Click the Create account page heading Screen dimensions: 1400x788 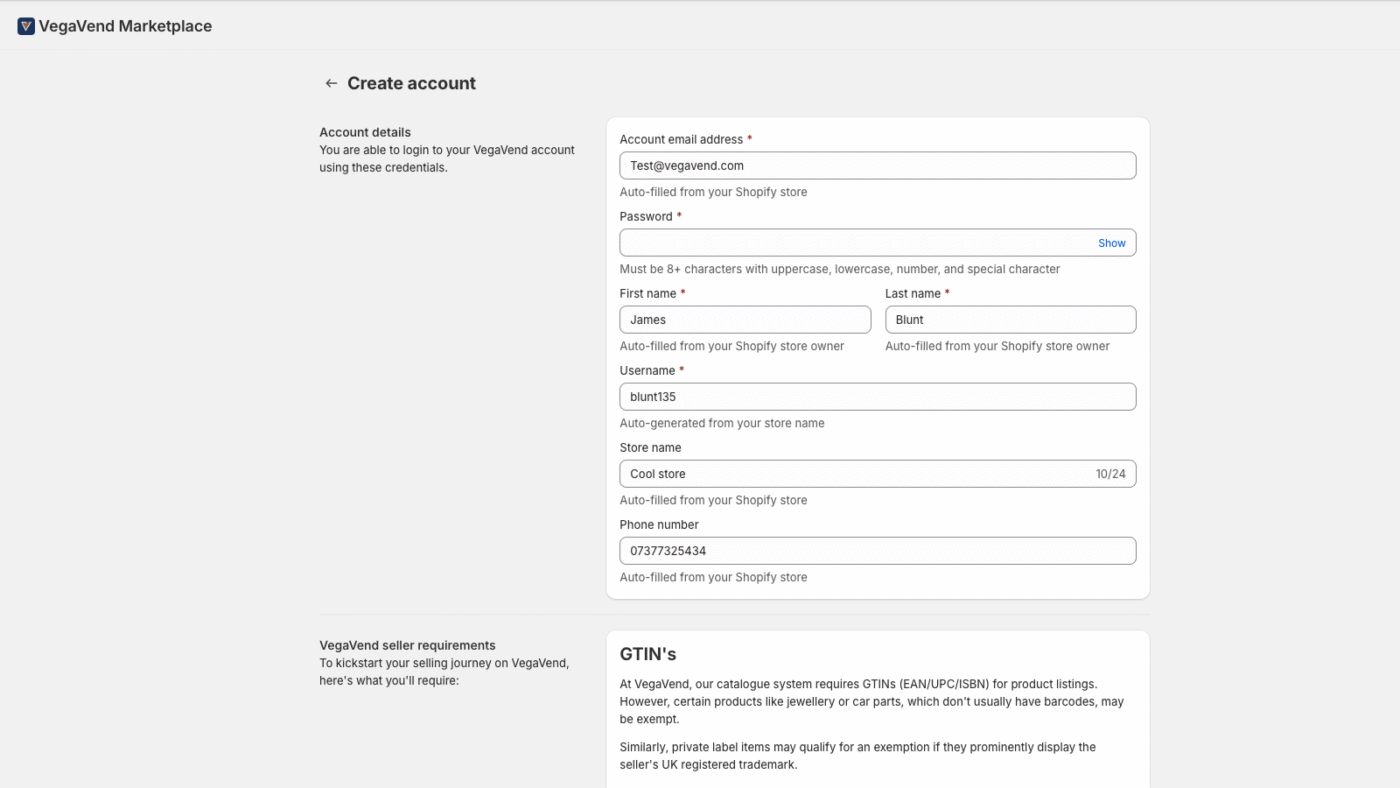[411, 83]
